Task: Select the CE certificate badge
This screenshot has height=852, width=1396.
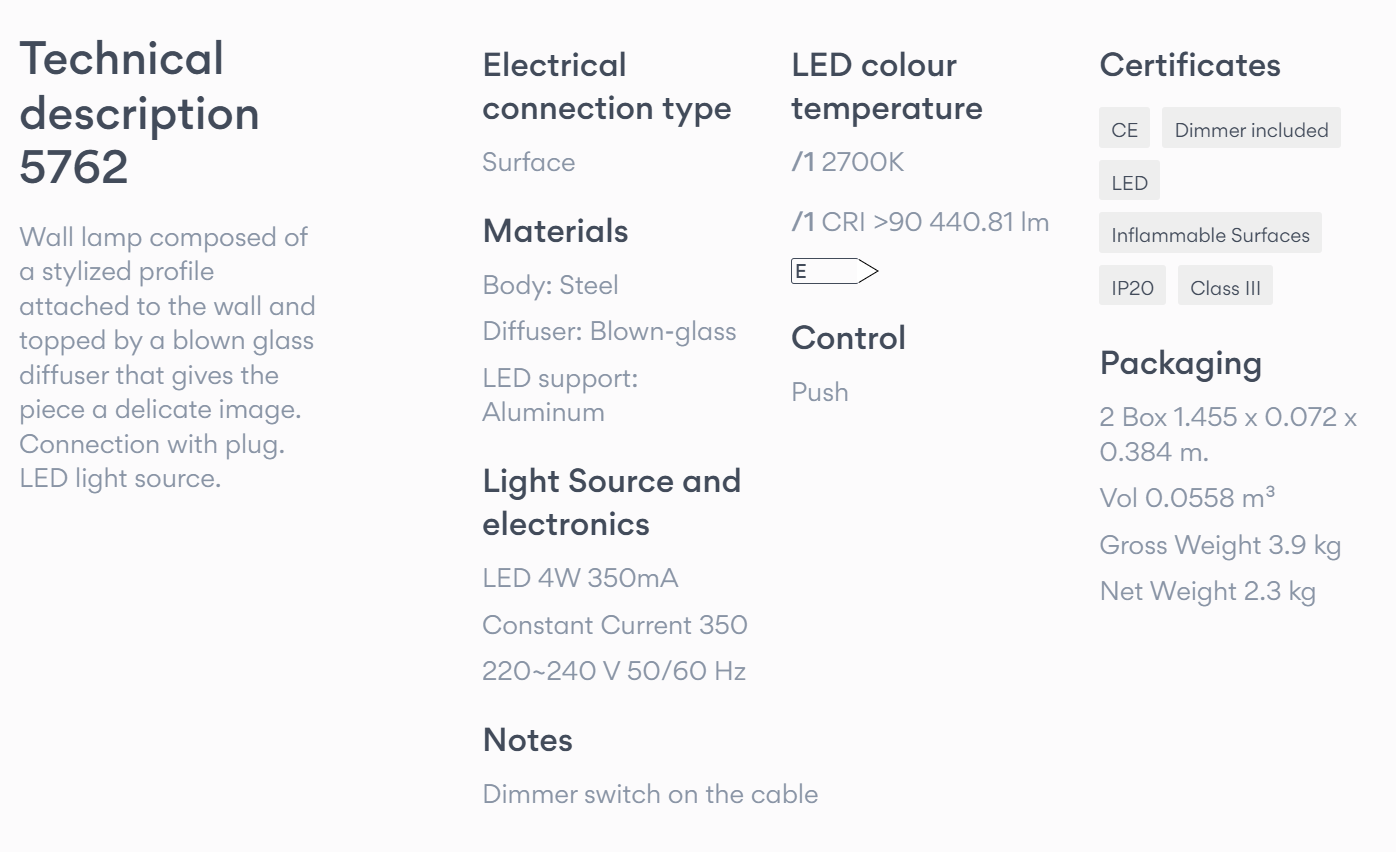Action: tap(1124, 129)
